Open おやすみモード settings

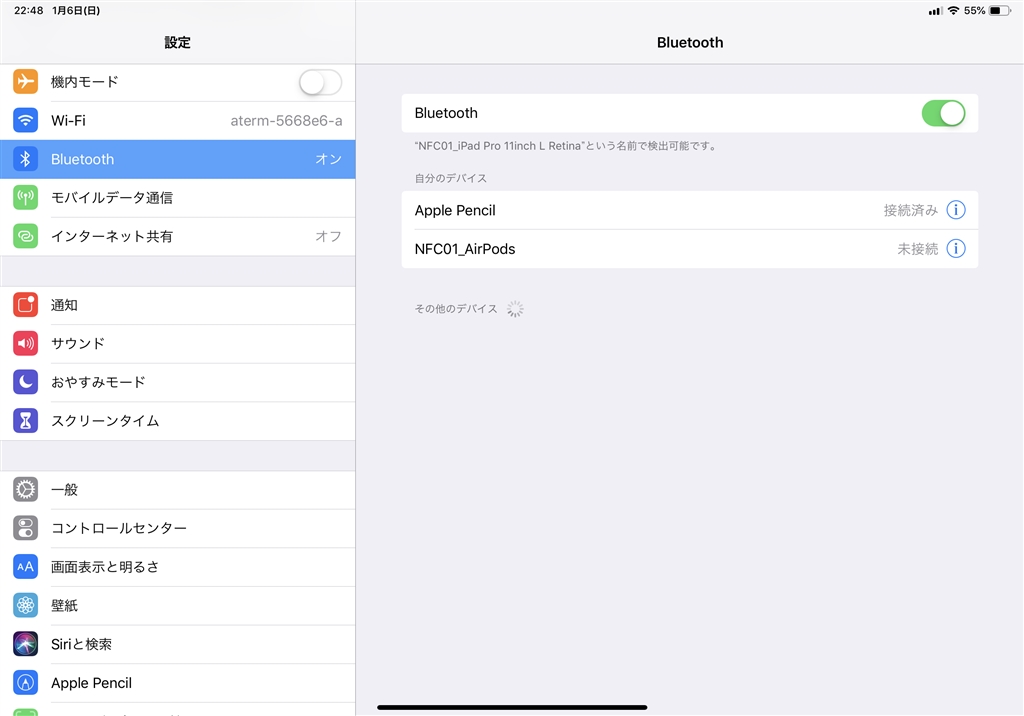(178, 382)
